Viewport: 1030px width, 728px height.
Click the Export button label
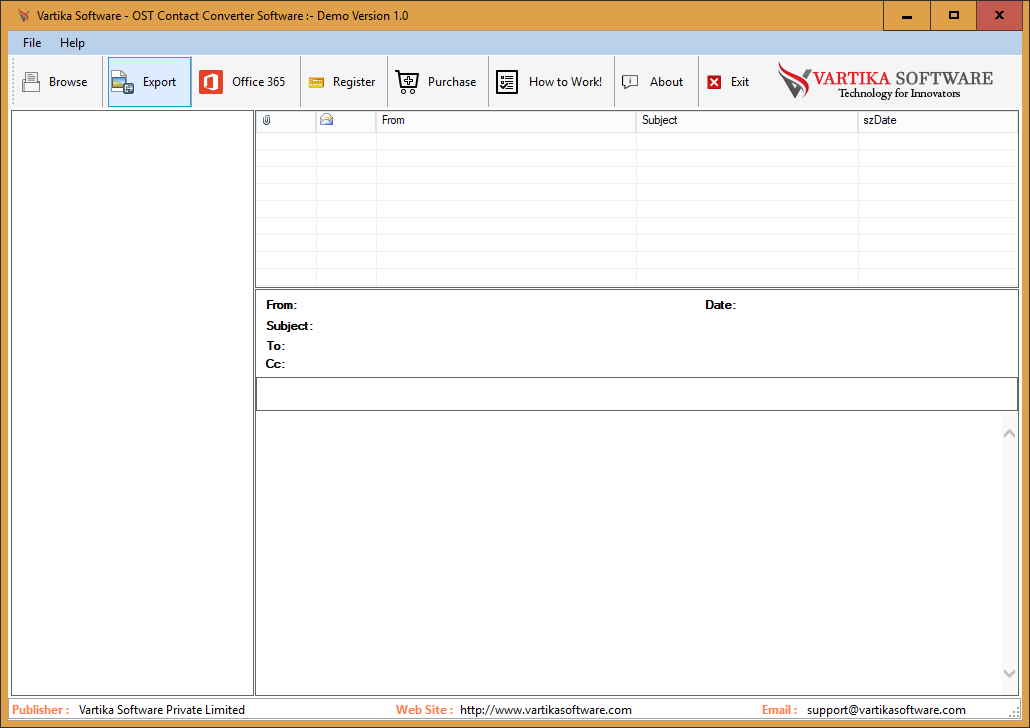(160, 82)
